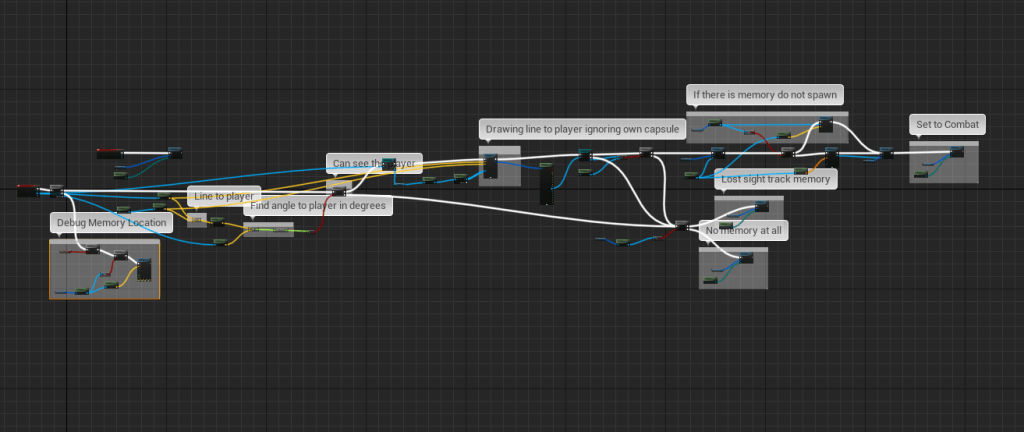The image size is (1024, 432).
Task: Click tall node inside Drawing line comment box
Action: click(x=491, y=166)
